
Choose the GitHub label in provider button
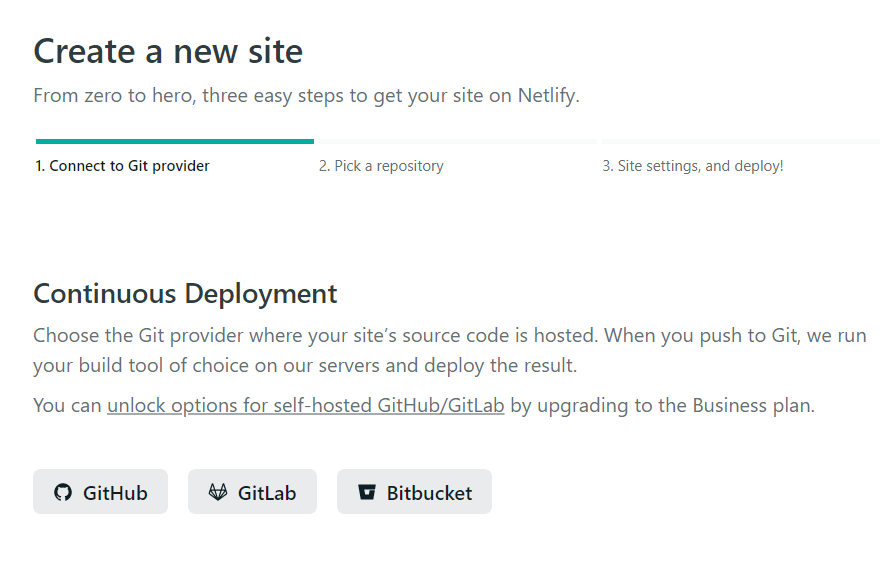115,493
